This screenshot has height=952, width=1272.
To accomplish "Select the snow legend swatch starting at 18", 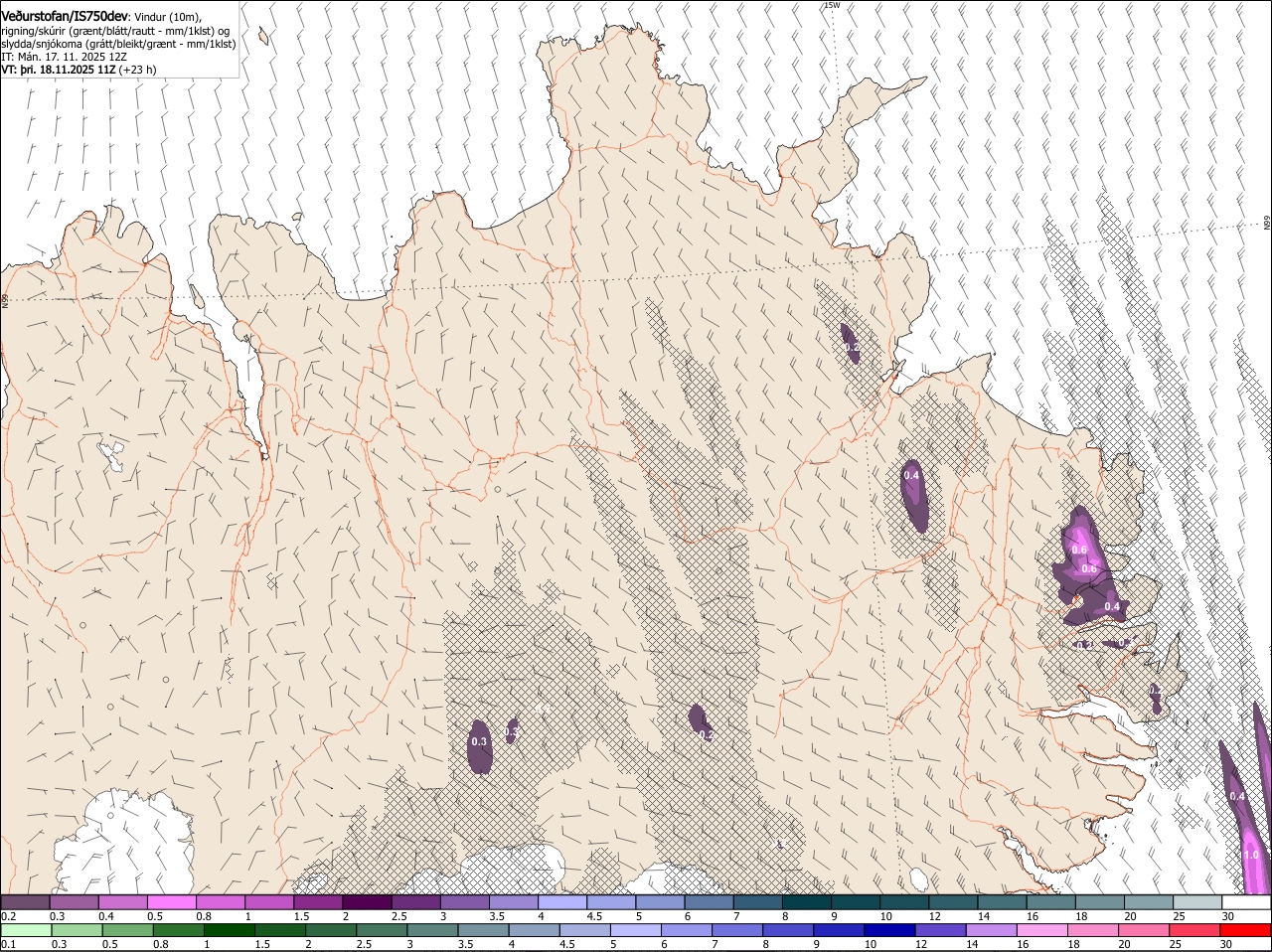I will click(1100, 901).
